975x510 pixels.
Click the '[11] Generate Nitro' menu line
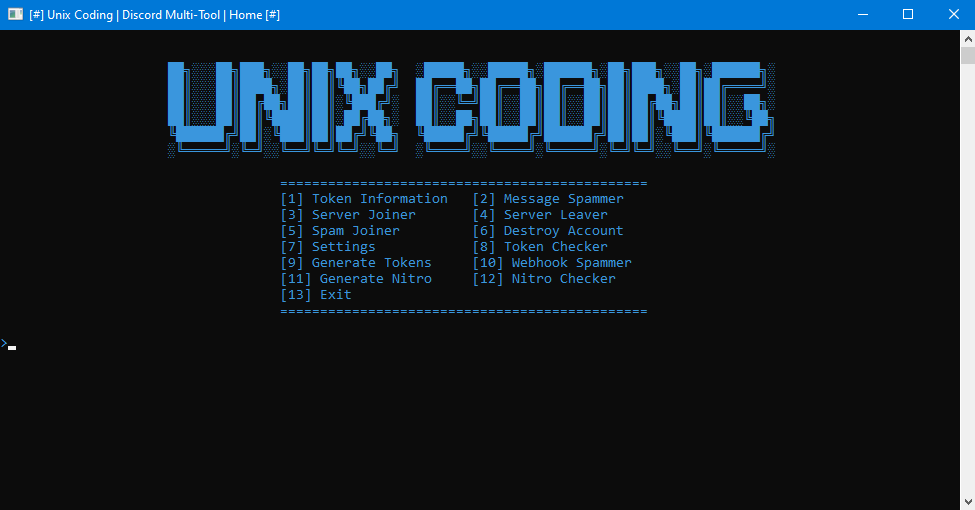pyautogui.click(x=356, y=279)
